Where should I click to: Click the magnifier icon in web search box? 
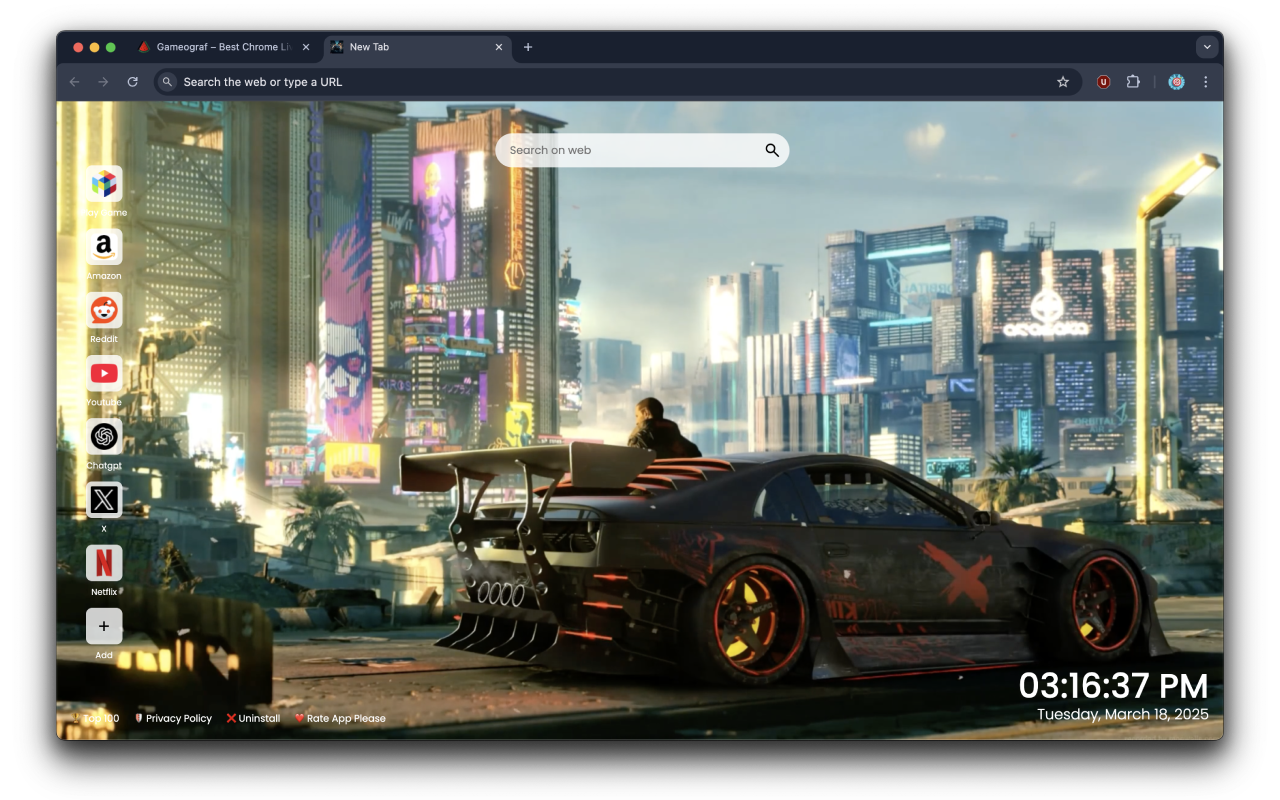click(772, 150)
